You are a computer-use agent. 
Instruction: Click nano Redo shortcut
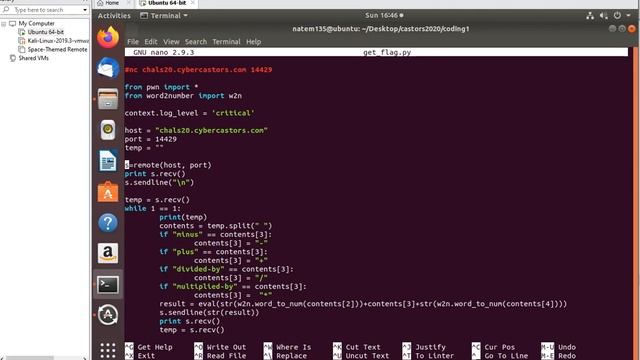559,356
